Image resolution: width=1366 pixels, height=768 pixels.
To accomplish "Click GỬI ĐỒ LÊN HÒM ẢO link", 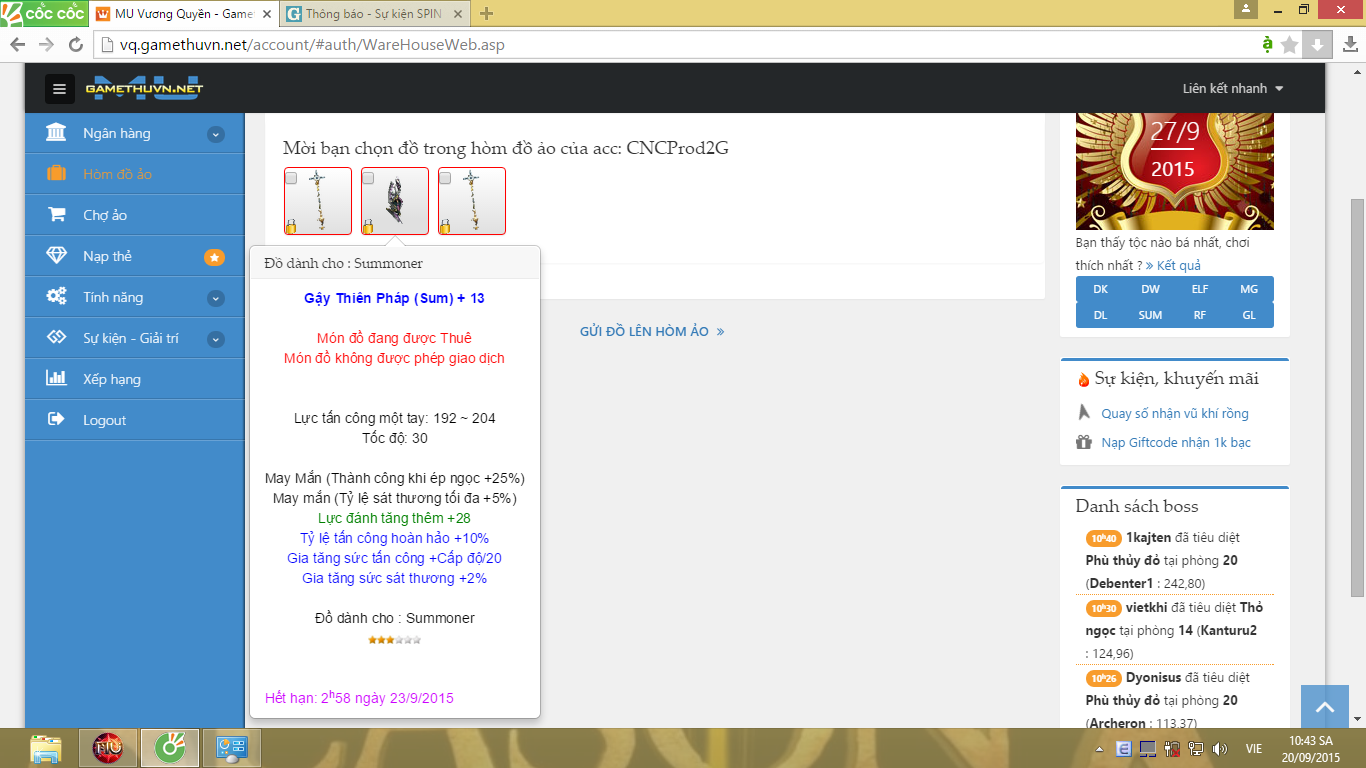I will point(652,331).
